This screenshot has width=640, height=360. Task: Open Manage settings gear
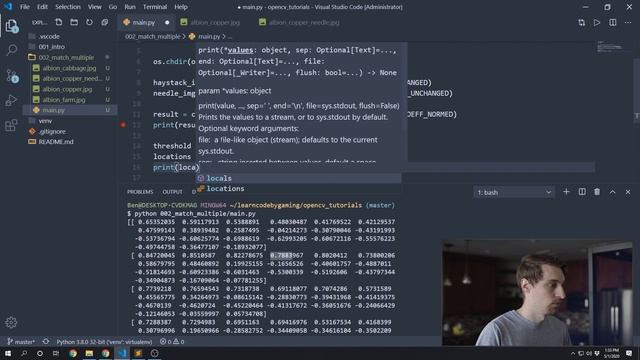pos(11,322)
